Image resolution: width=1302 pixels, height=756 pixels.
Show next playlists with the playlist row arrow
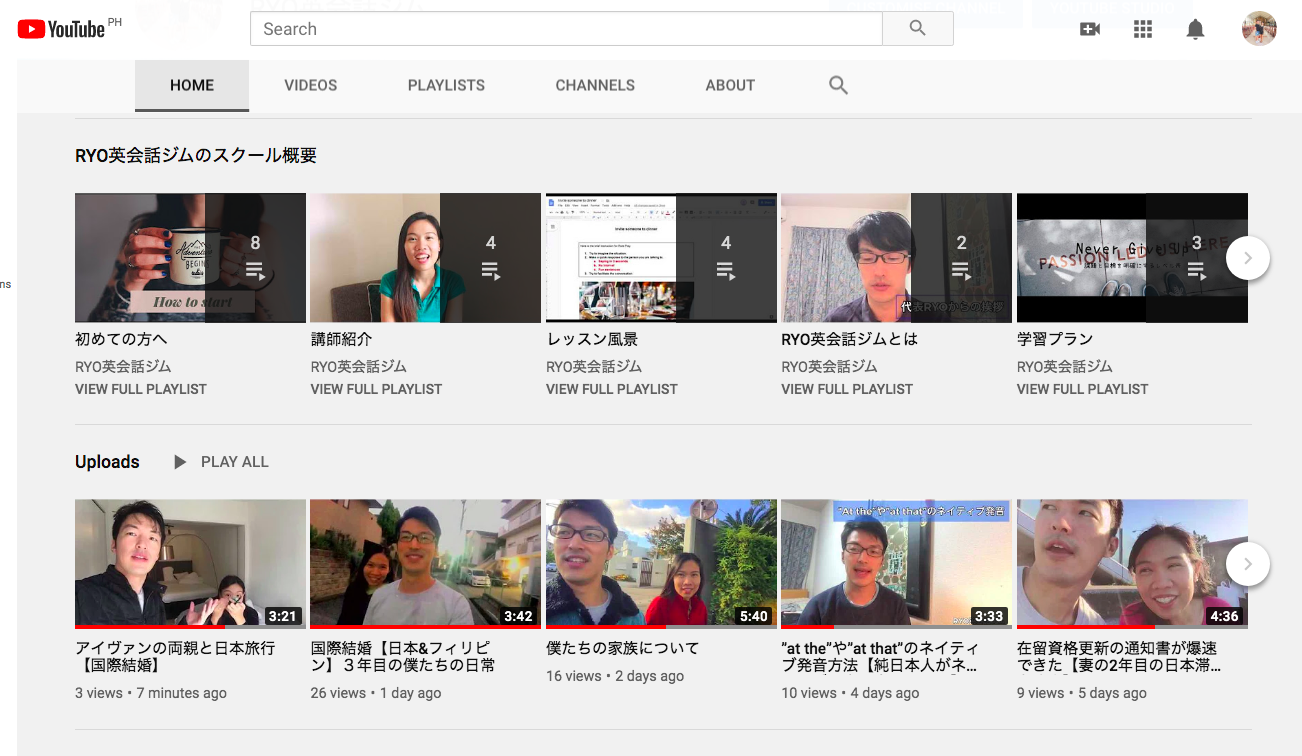1247,258
